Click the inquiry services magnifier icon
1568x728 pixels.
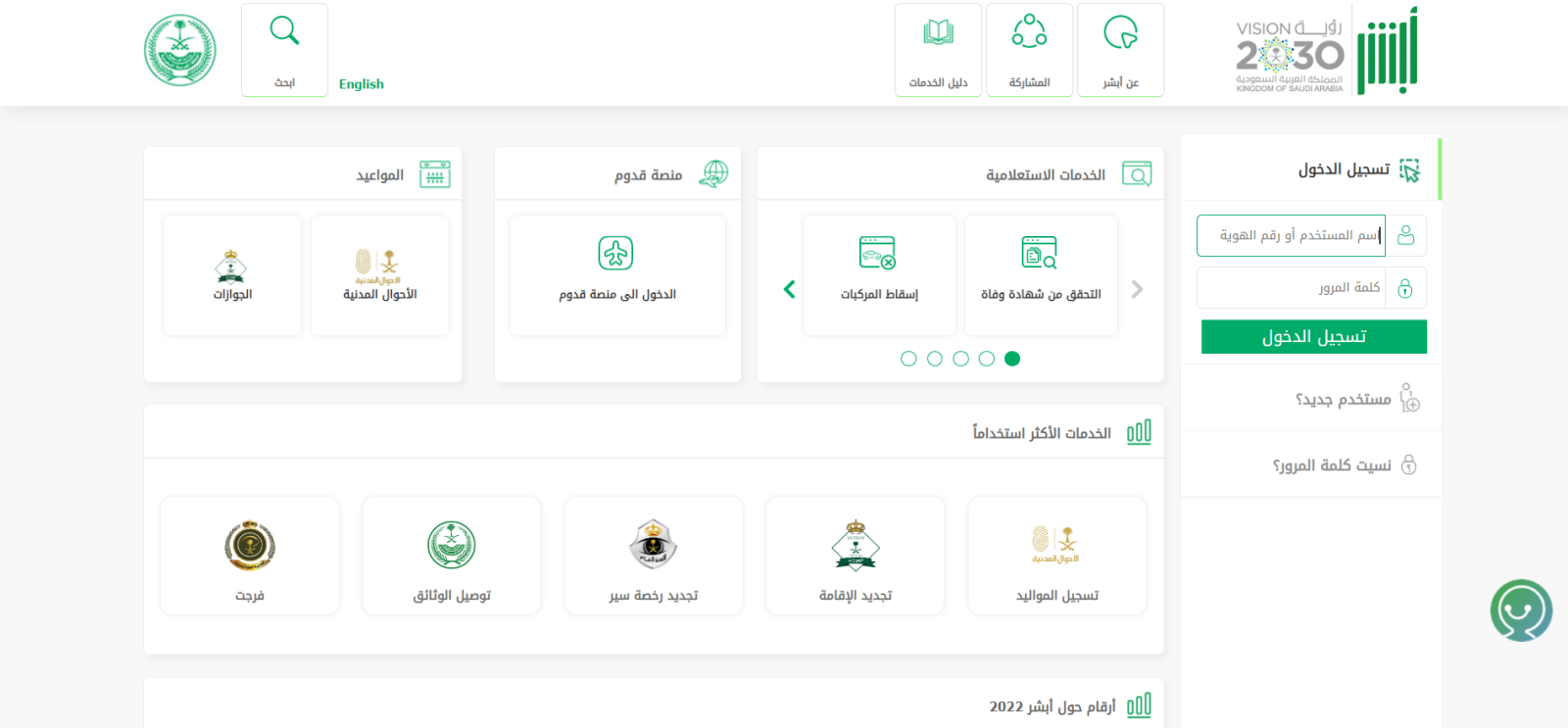1137,174
